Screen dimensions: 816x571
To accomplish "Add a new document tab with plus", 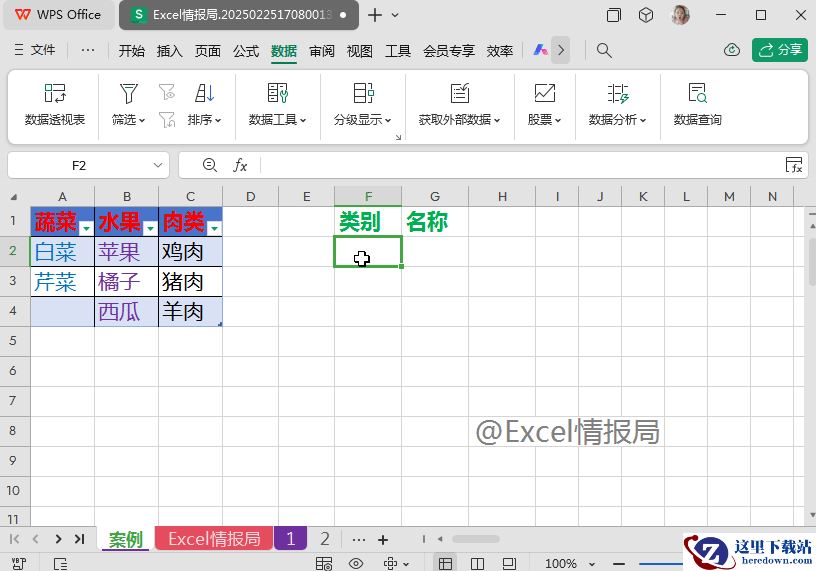I will pos(375,15).
